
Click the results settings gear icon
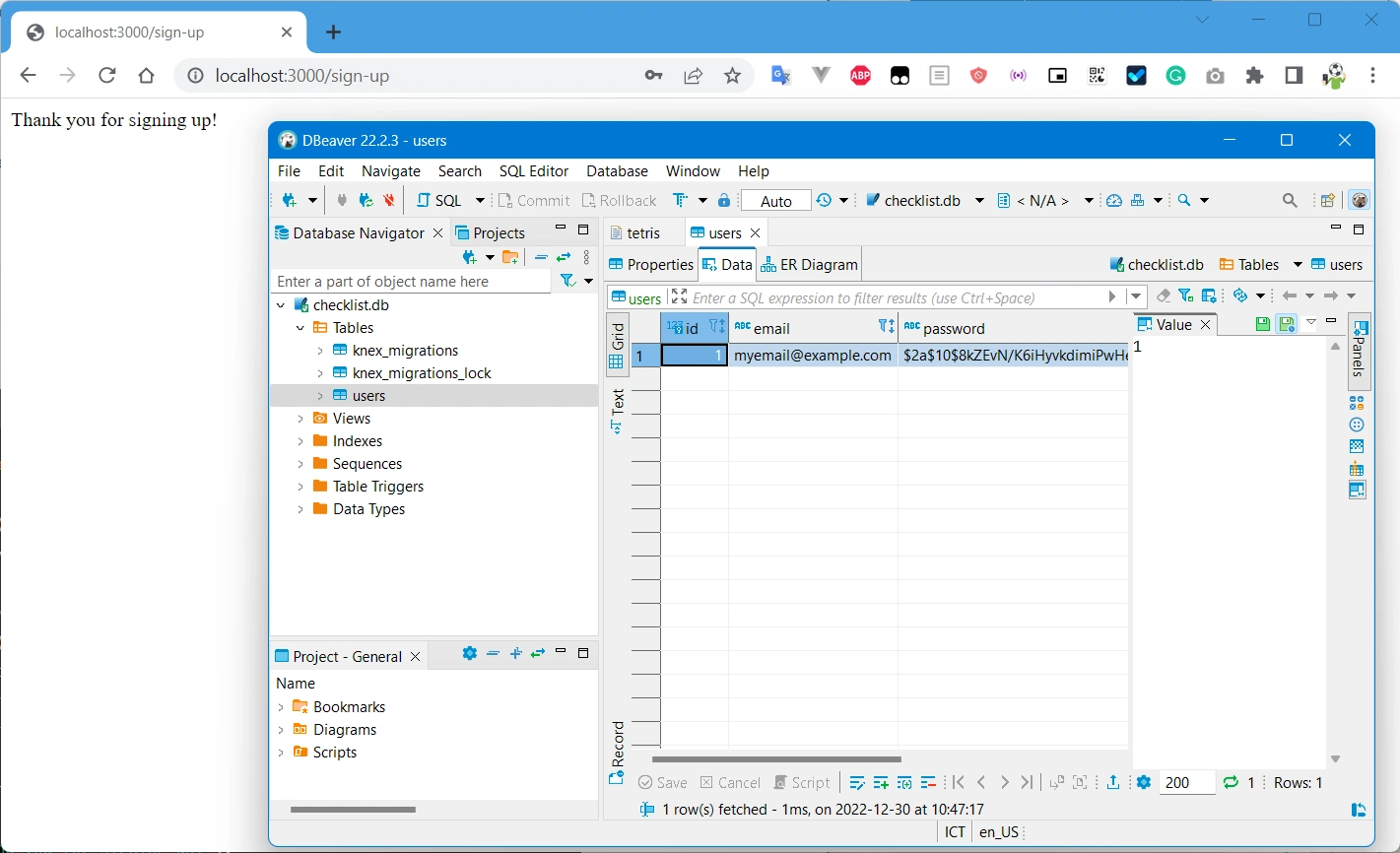(x=1143, y=782)
